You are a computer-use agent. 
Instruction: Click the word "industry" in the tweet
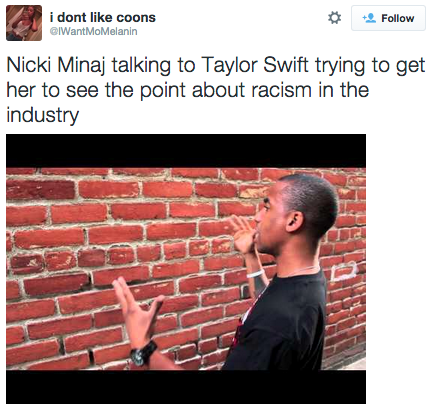click(43, 115)
